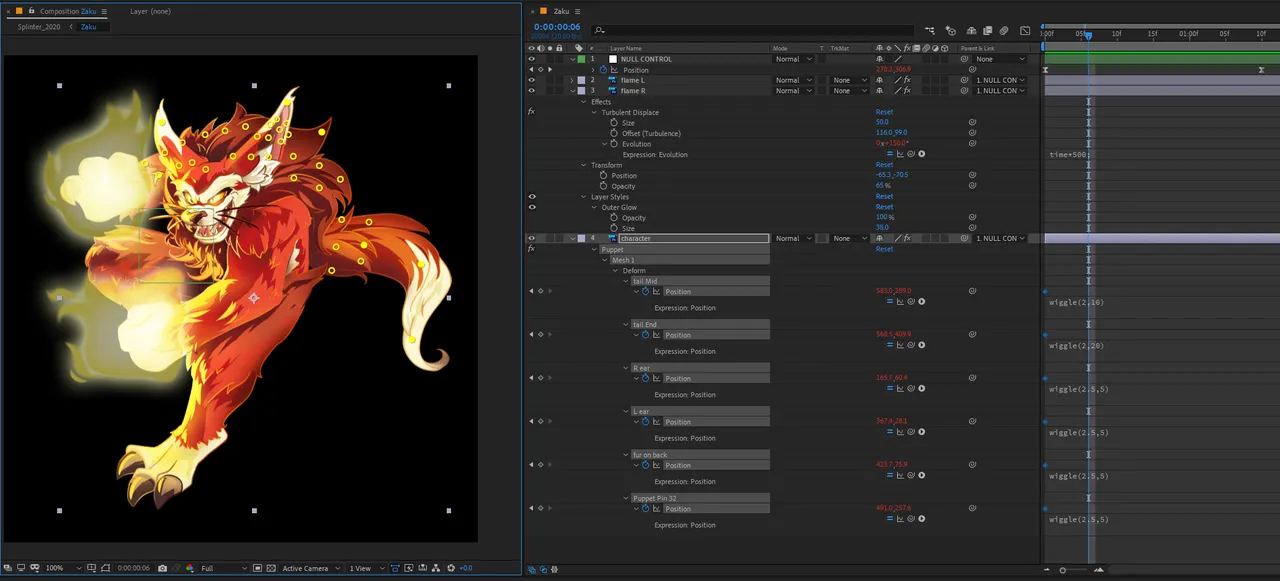Viewport: 1280px width, 581px height.
Task: Add keyframe diamond for tail Mid Position
Action: click(540, 292)
